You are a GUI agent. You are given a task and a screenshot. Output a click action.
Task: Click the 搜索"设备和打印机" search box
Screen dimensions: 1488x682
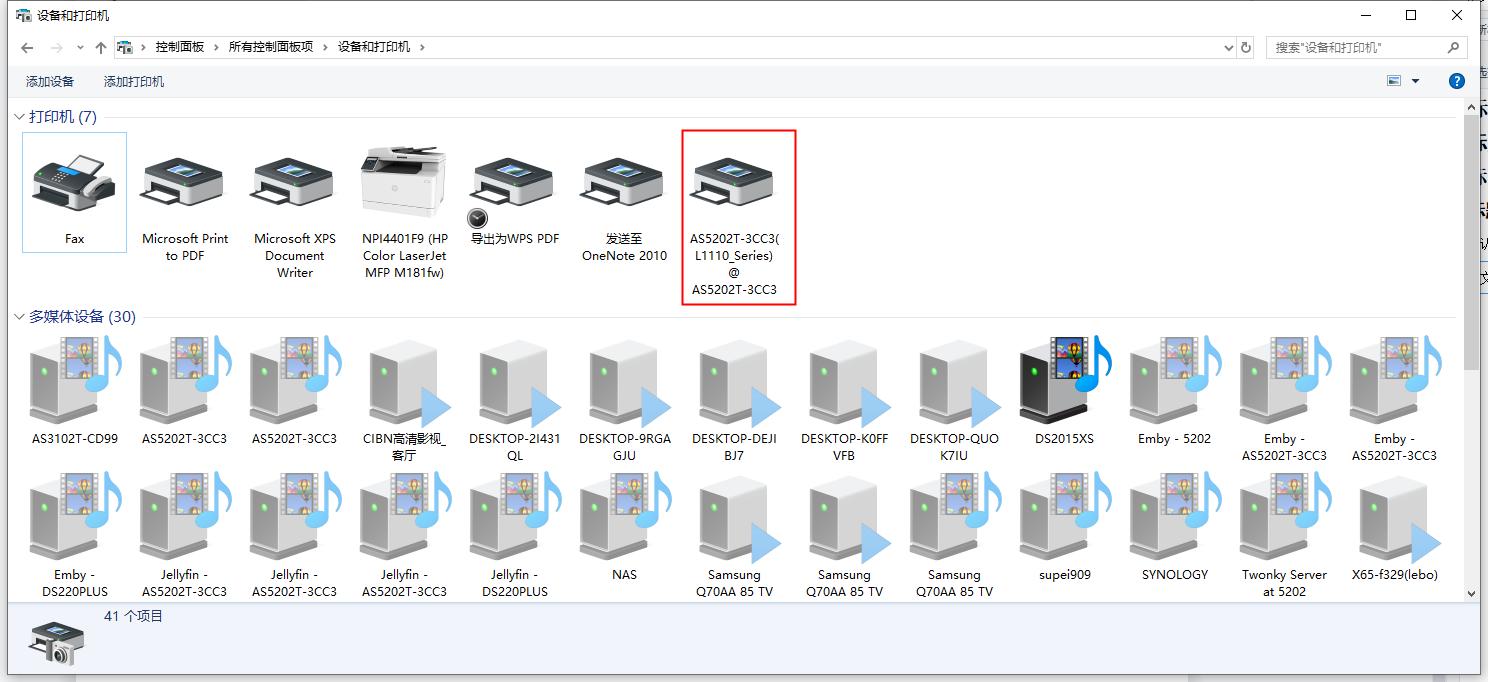click(1355, 47)
